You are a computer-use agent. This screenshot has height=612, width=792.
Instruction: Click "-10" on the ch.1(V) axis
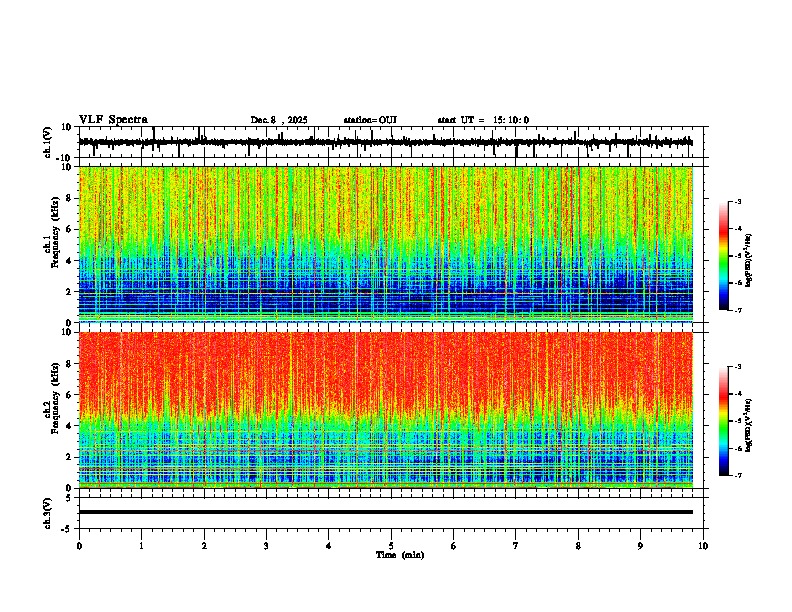(65, 158)
